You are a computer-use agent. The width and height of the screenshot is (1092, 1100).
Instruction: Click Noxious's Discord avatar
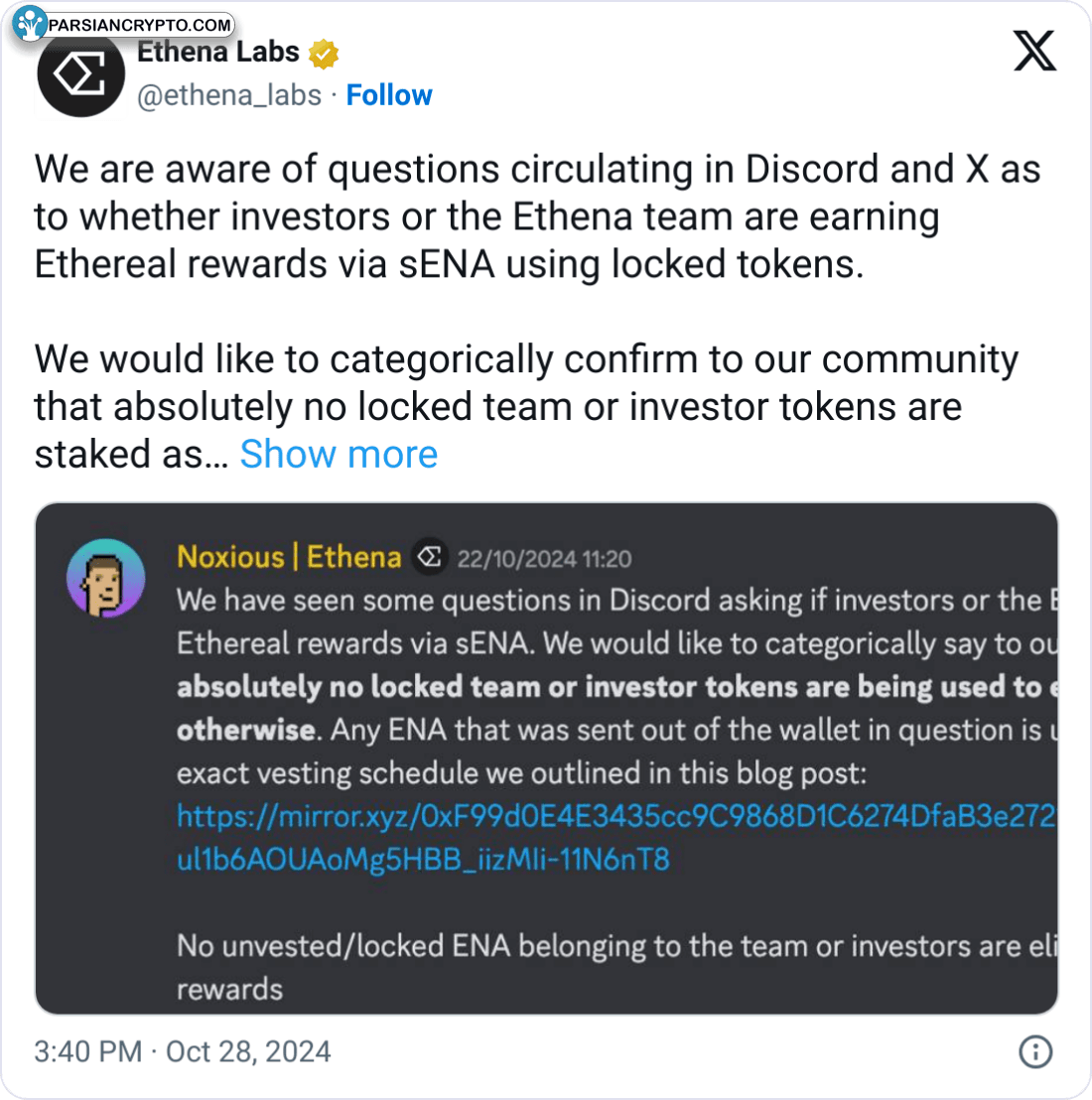105,578
